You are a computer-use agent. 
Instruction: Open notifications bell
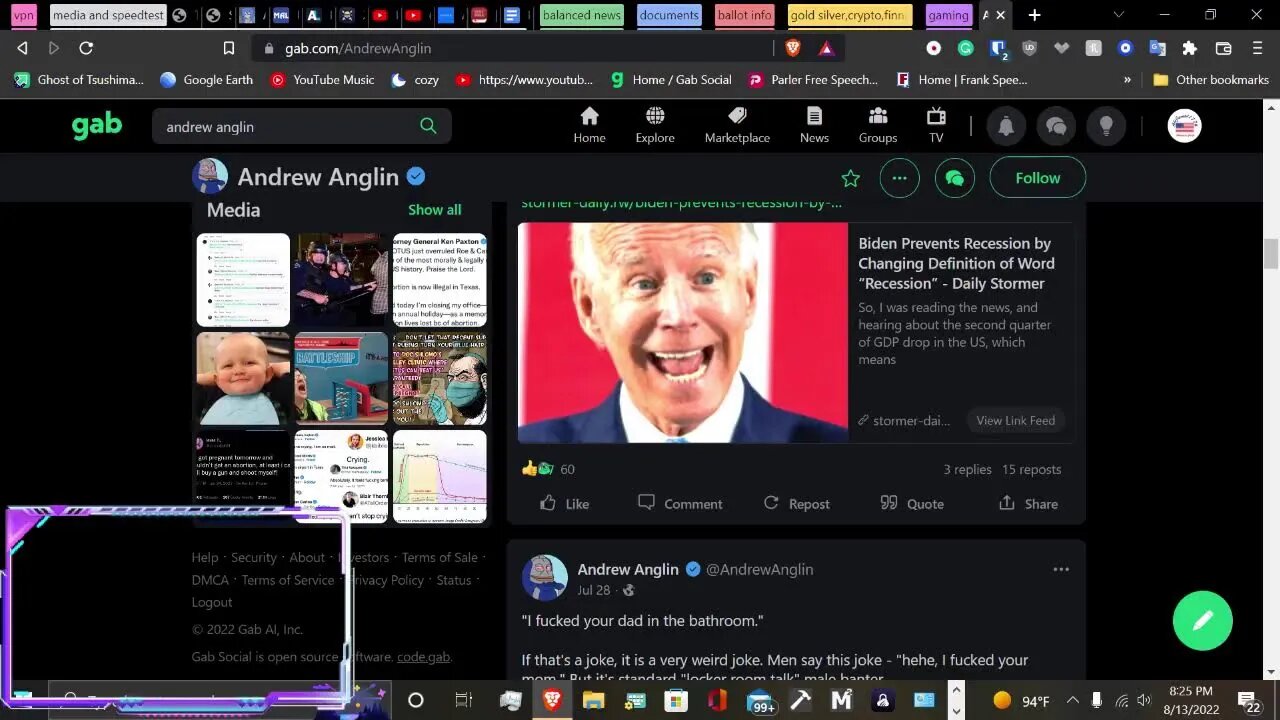click(1006, 126)
